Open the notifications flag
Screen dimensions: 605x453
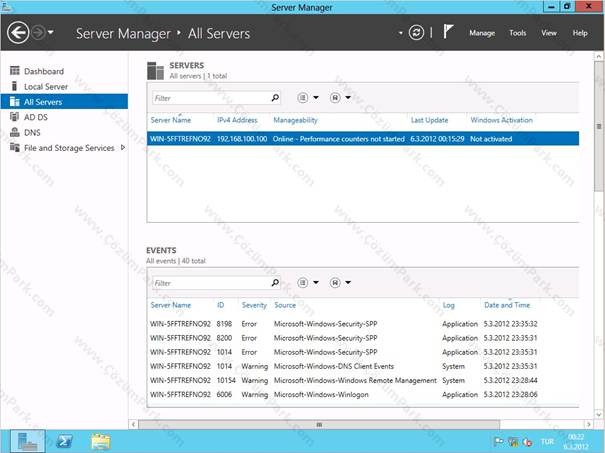point(448,32)
